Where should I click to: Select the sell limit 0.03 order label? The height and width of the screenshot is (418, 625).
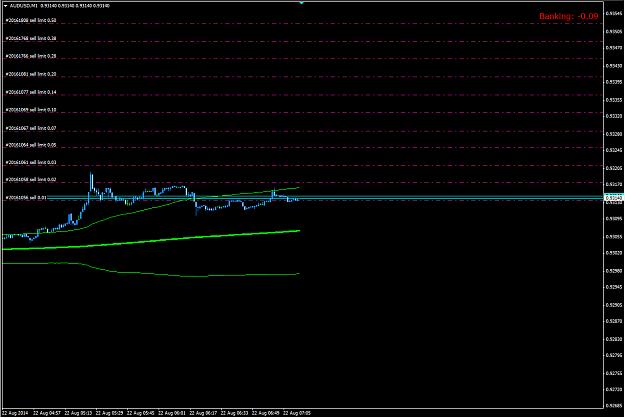pyautogui.click(x=31, y=163)
